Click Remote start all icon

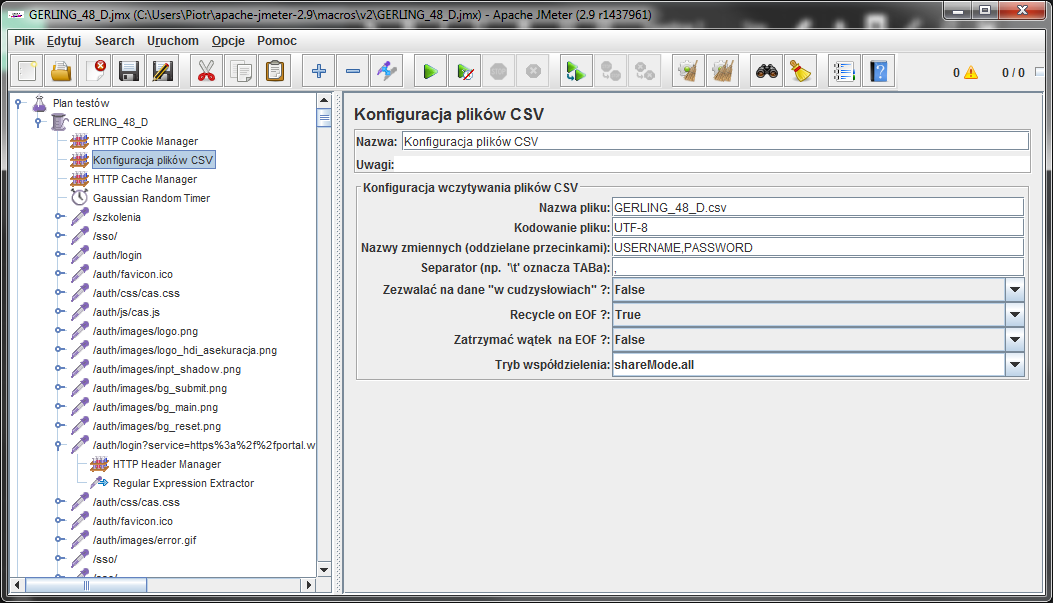click(x=576, y=71)
